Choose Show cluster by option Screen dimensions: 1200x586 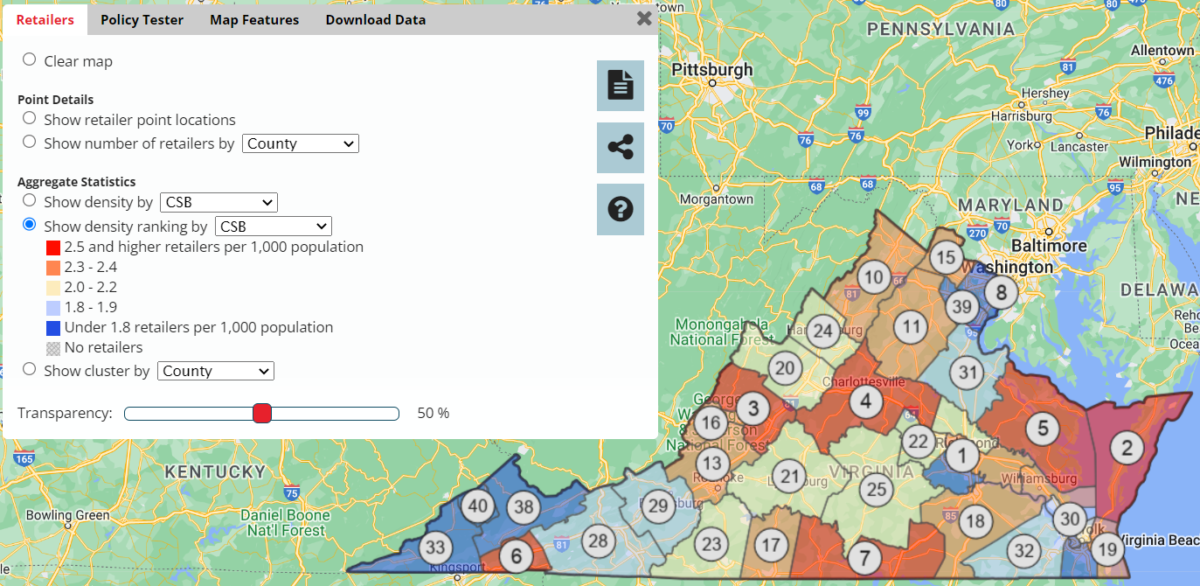29,370
